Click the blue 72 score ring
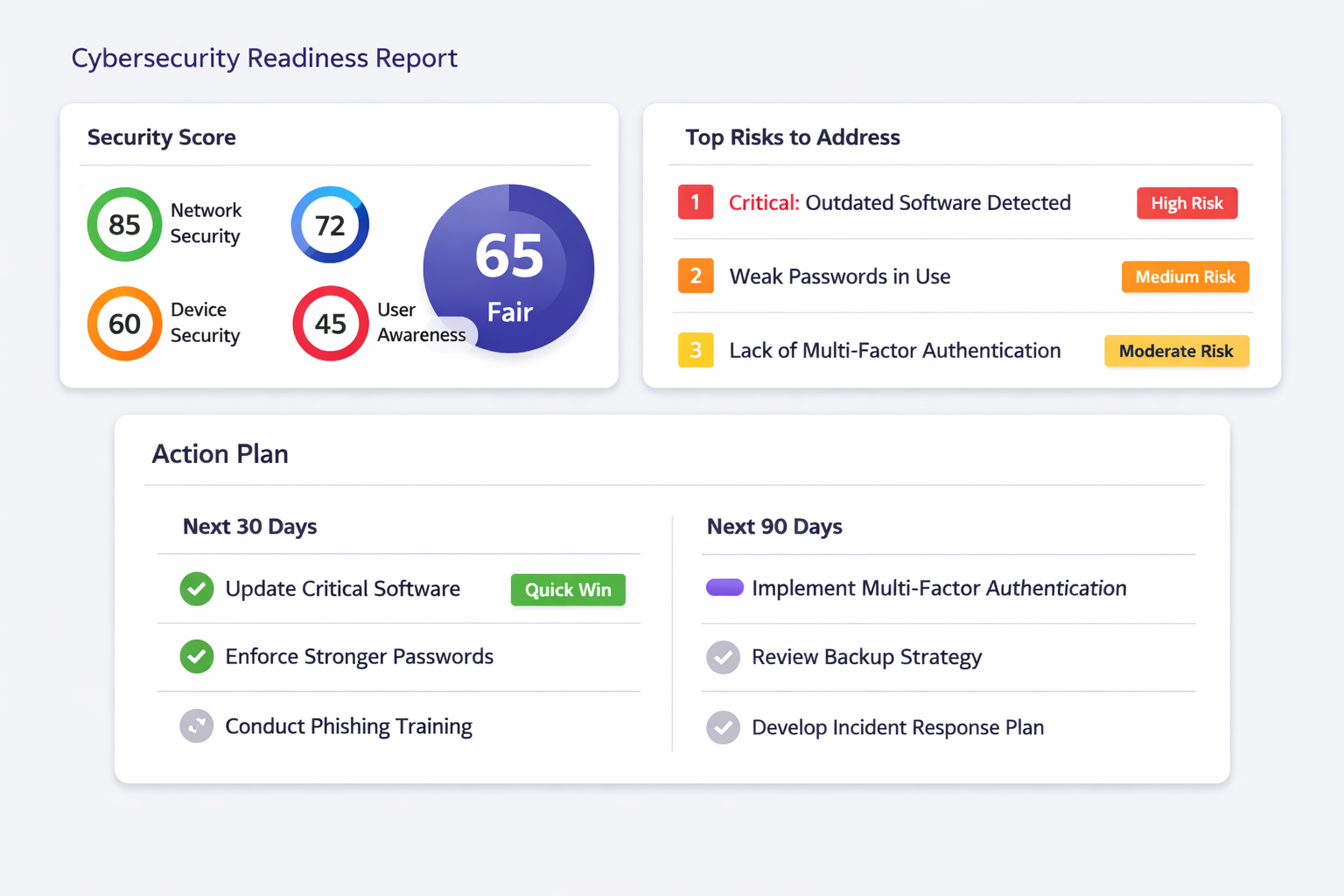1344x896 pixels. (330, 225)
